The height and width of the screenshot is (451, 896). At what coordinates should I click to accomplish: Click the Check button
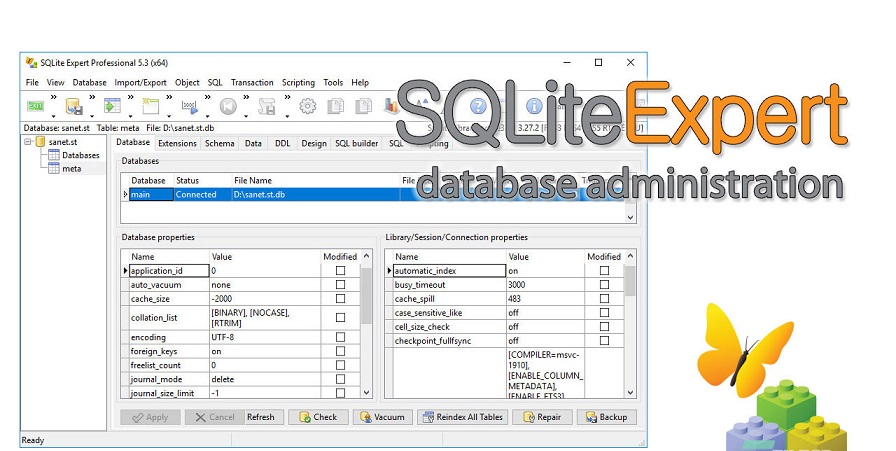317,417
